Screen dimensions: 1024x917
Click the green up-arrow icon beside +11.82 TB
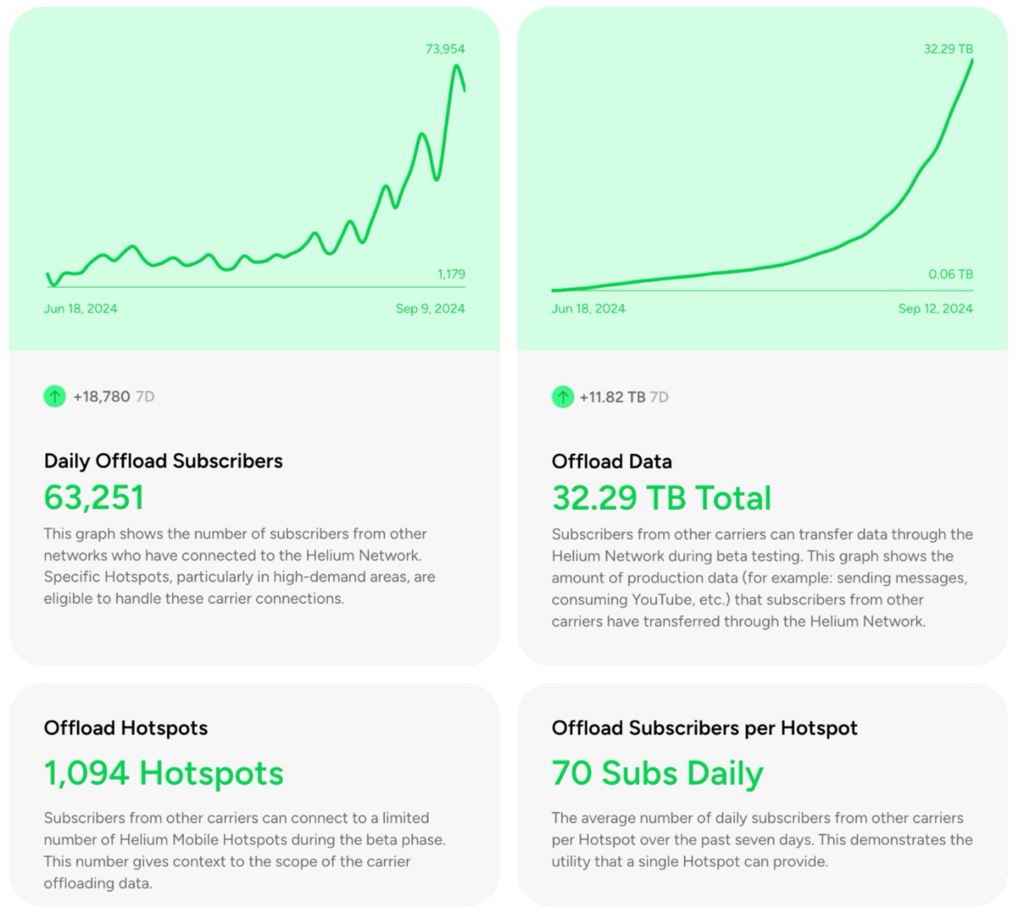click(x=563, y=397)
